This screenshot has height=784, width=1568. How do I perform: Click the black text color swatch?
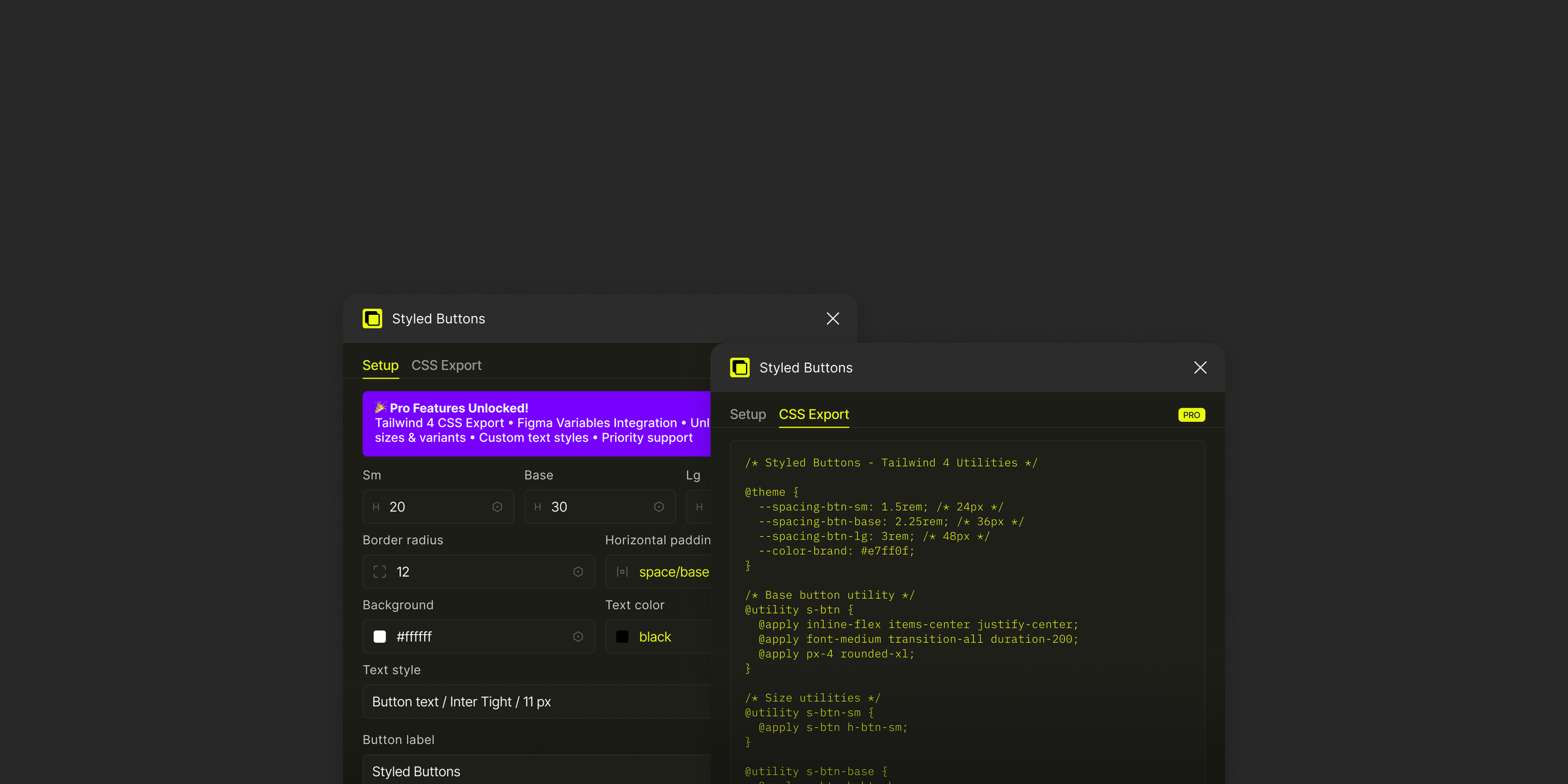click(x=622, y=637)
